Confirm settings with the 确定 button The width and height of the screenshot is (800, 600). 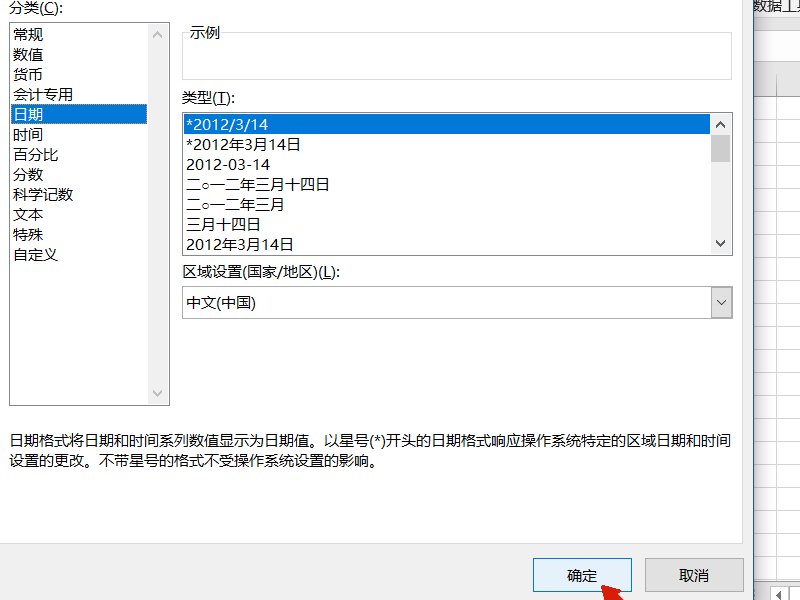tap(583, 575)
